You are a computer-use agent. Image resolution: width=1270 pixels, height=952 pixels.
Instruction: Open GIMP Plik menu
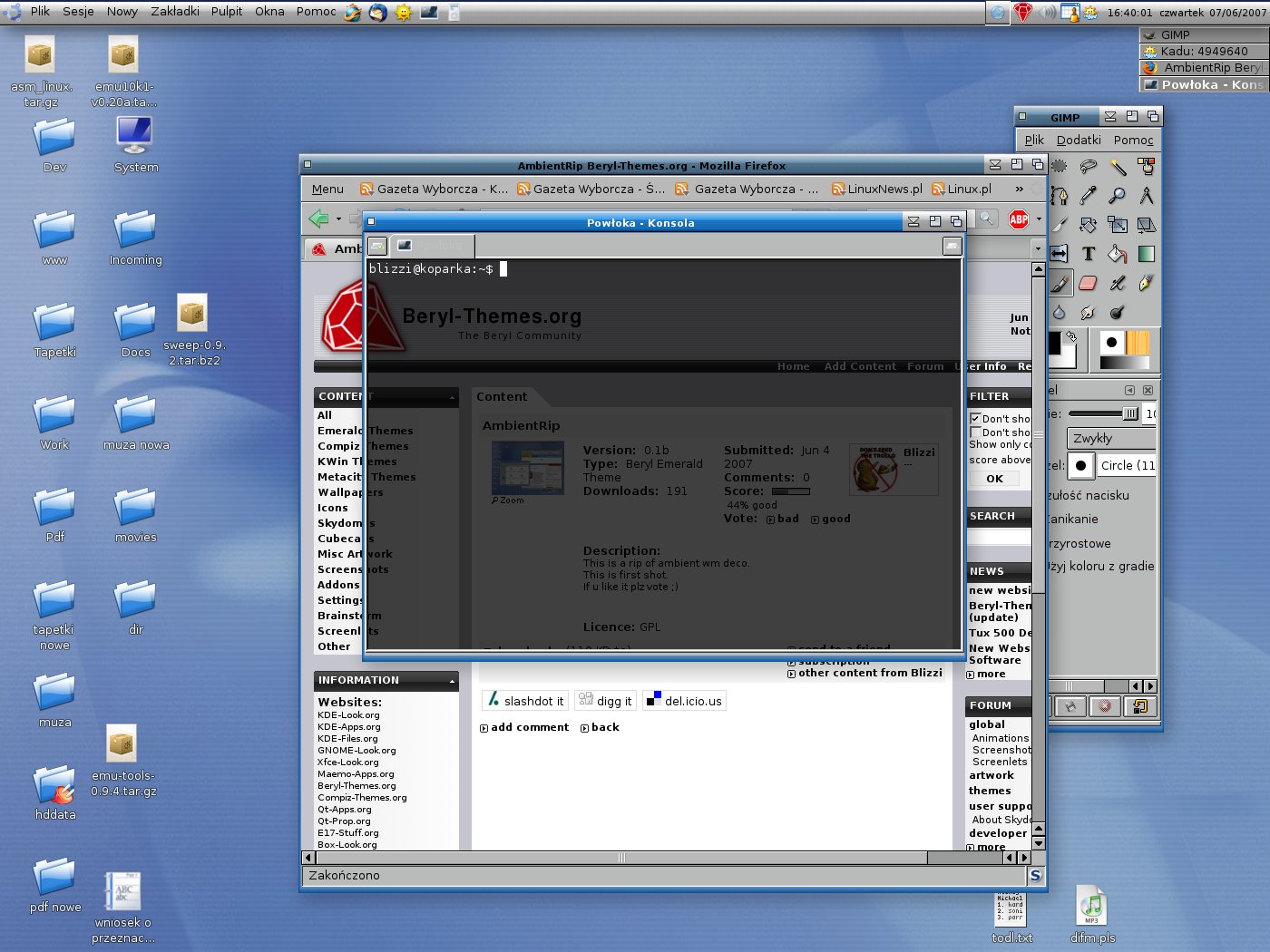pyautogui.click(x=1034, y=140)
